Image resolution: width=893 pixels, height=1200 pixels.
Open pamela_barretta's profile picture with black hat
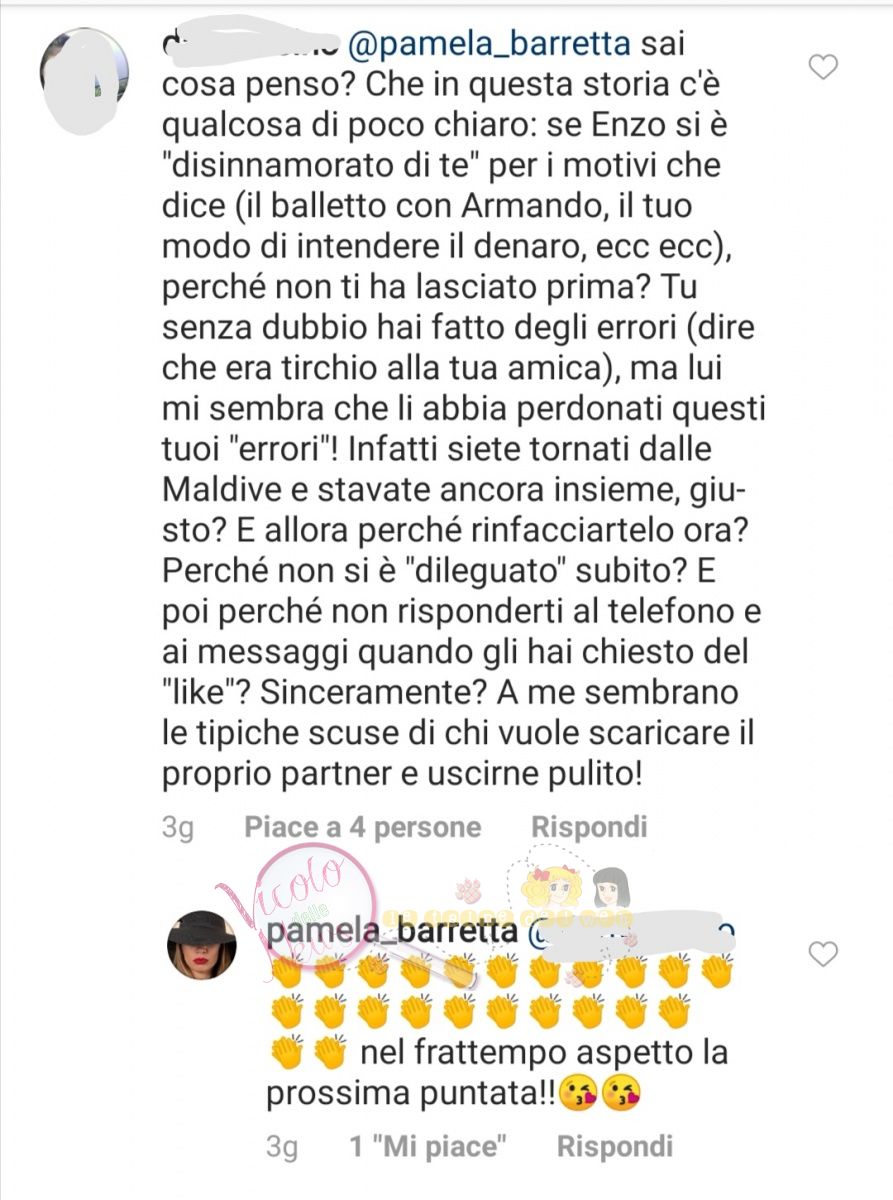201,945
